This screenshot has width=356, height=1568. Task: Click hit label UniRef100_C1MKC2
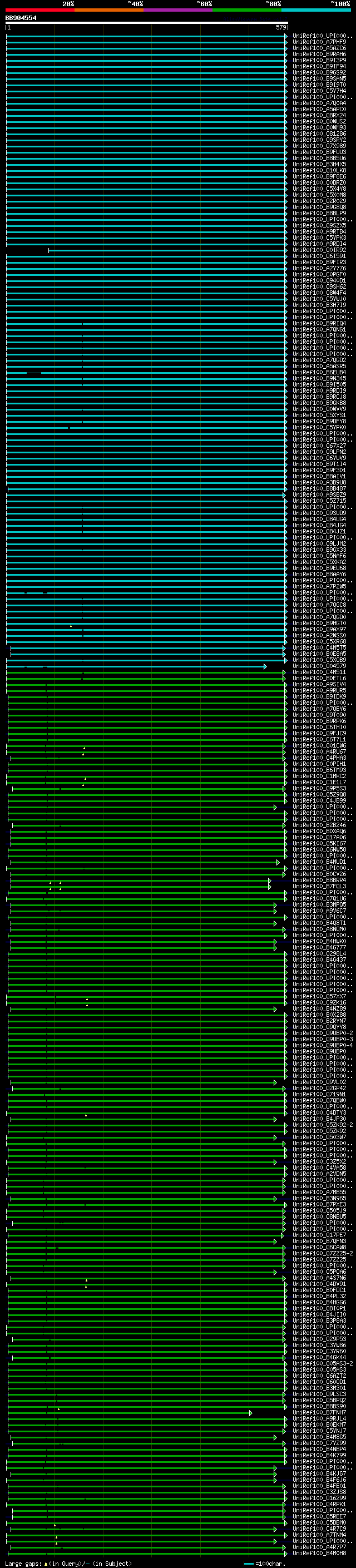pyautogui.click(x=319, y=776)
